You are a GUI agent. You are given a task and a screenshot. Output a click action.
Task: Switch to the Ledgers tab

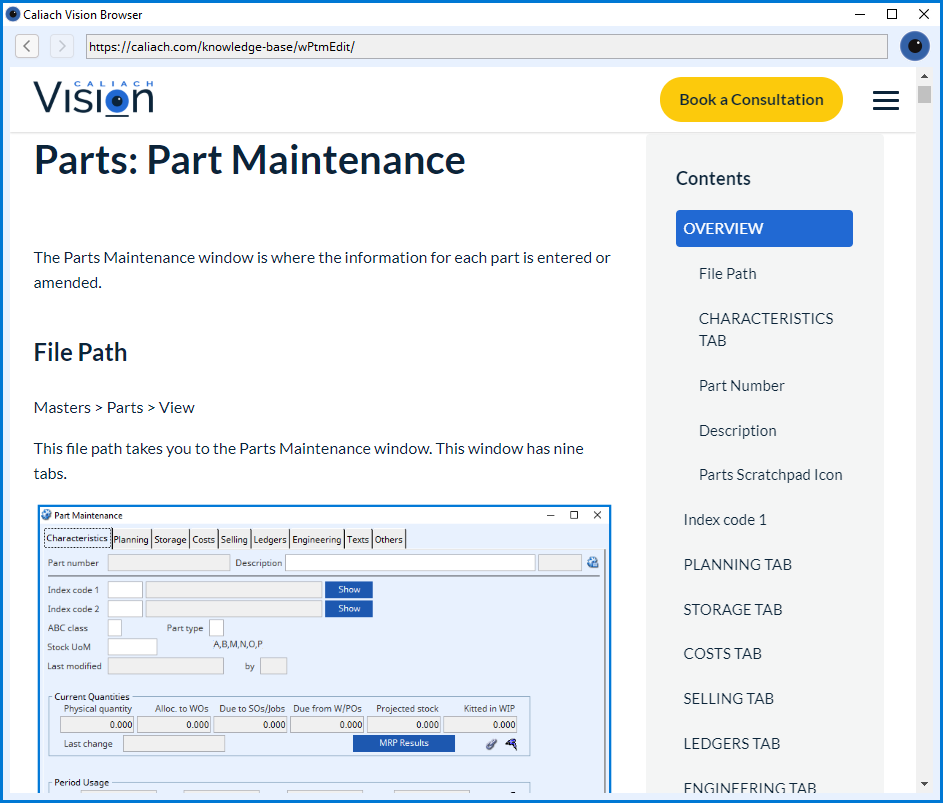pos(269,540)
